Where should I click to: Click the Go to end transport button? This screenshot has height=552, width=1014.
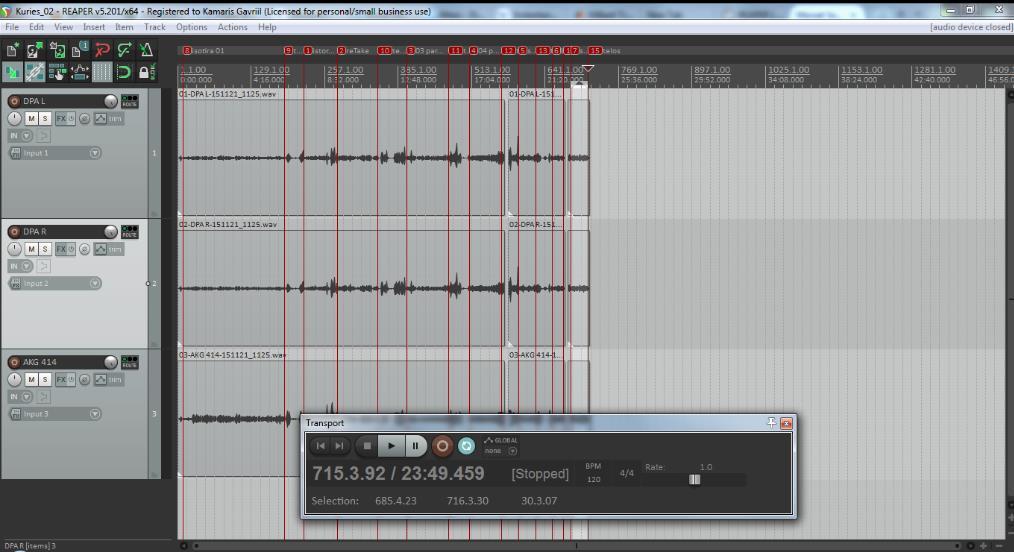pyautogui.click(x=340, y=446)
